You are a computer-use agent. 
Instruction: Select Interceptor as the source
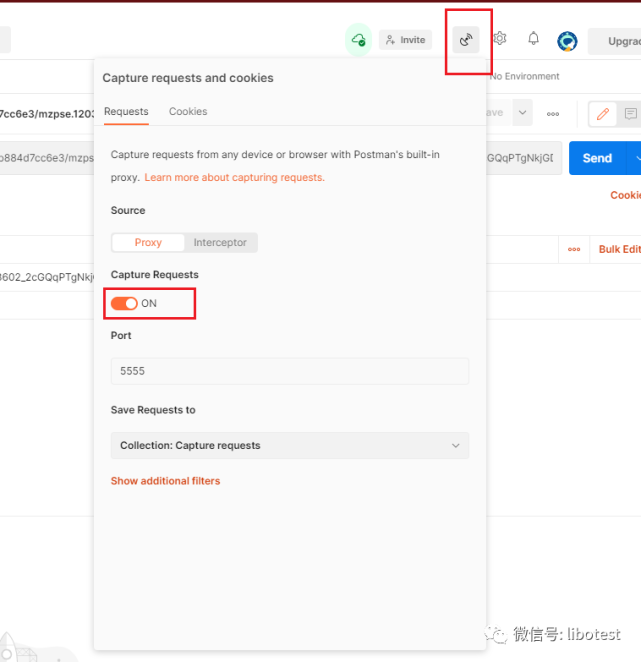click(220, 242)
